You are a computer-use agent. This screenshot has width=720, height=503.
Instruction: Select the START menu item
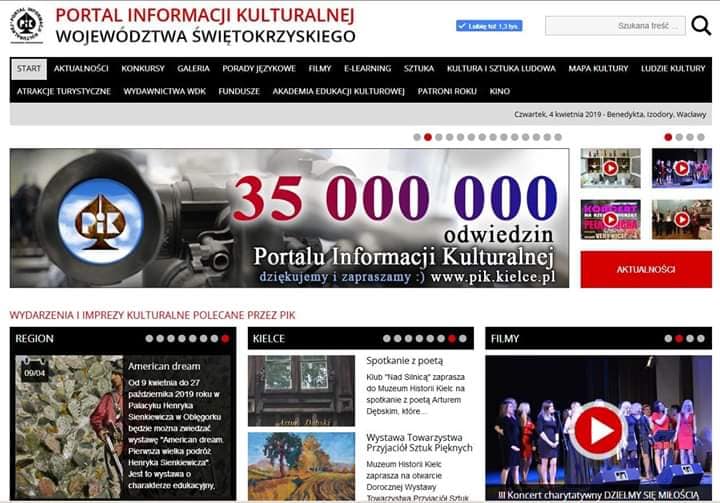pos(29,69)
